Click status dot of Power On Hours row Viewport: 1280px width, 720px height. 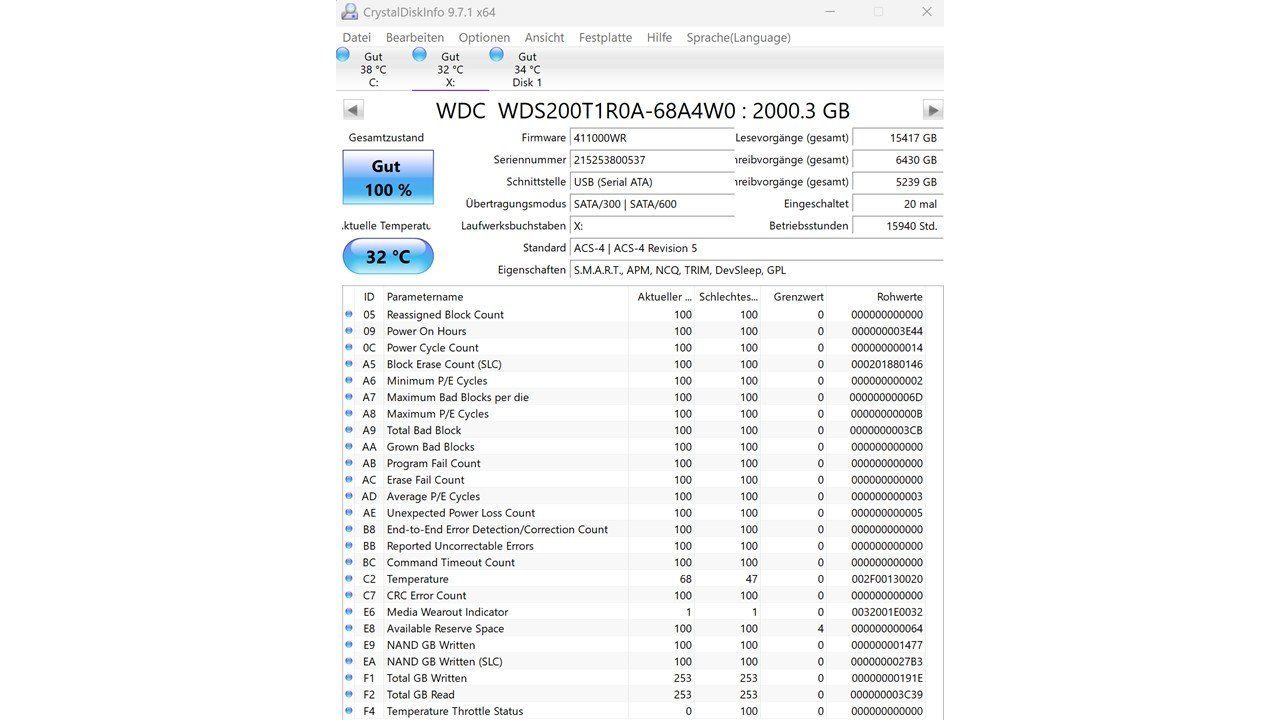click(349, 331)
